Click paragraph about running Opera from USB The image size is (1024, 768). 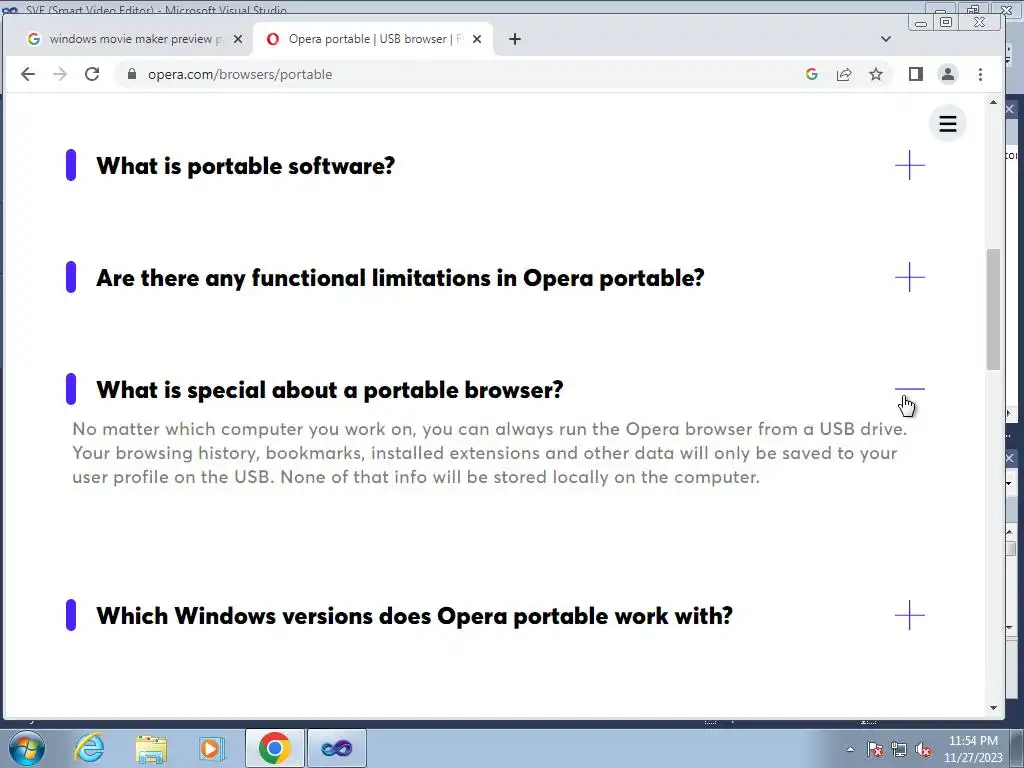tap(489, 453)
